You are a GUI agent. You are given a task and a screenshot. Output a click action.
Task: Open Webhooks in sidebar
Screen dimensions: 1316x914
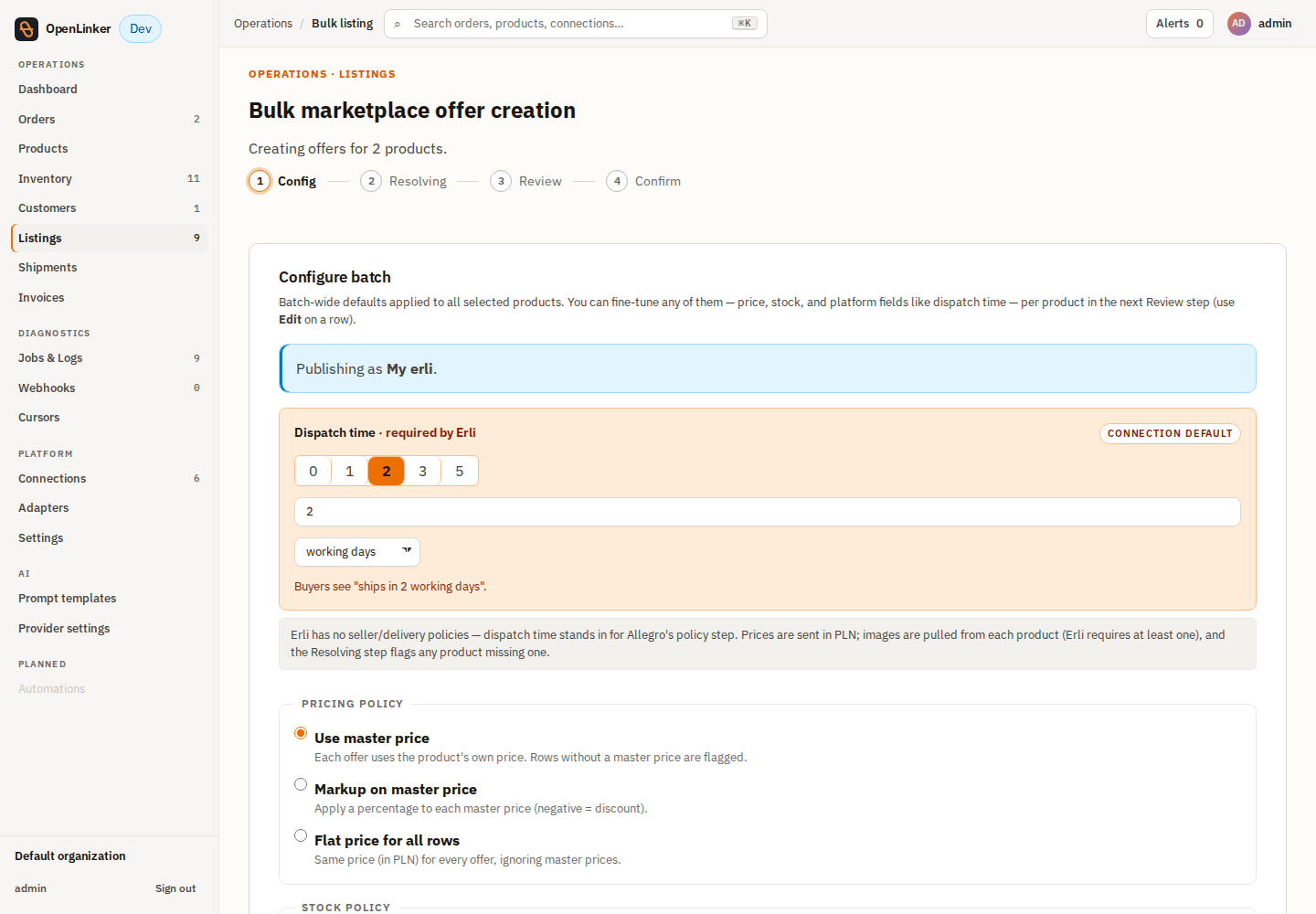click(109, 388)
